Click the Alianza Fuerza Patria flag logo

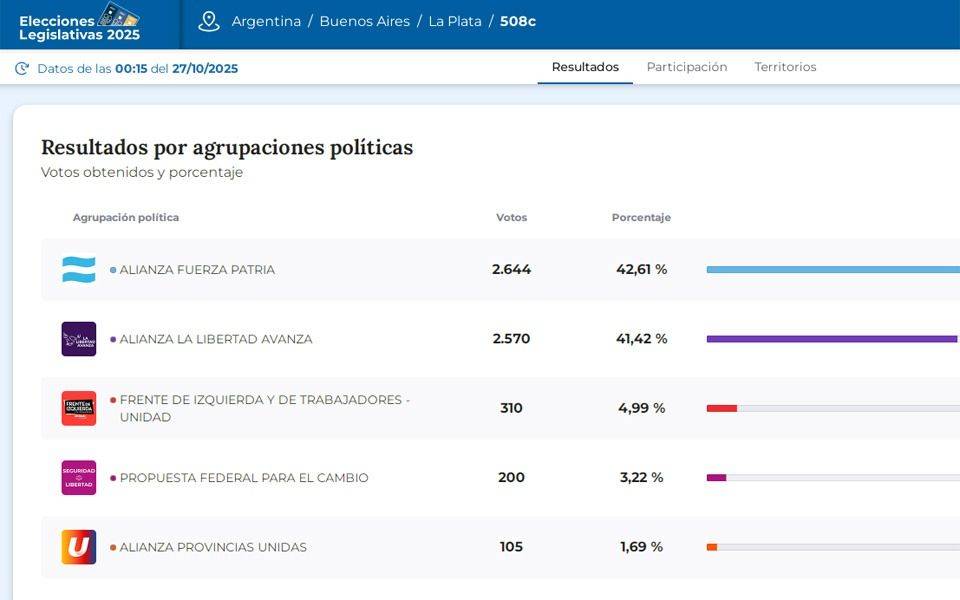pos(79,270)
